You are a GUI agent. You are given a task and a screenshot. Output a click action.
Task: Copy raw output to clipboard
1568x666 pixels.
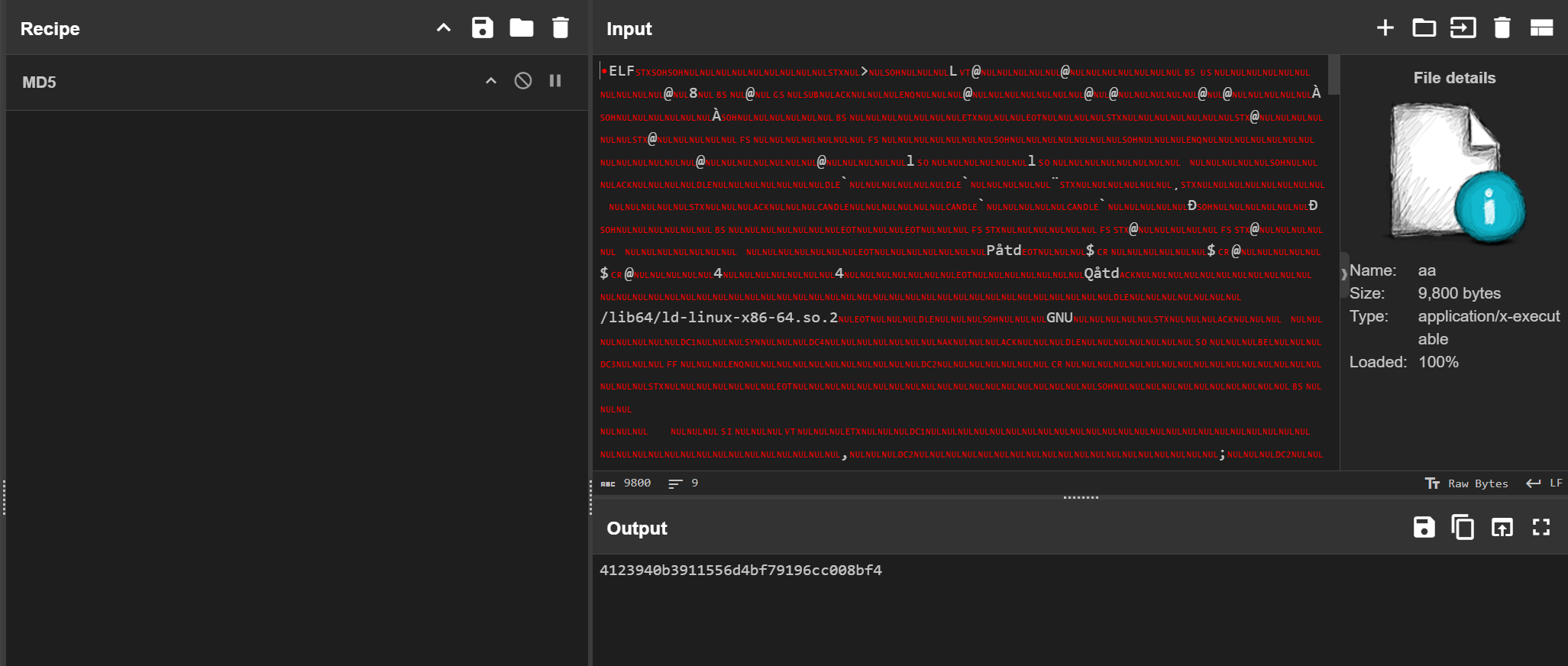1463,528
